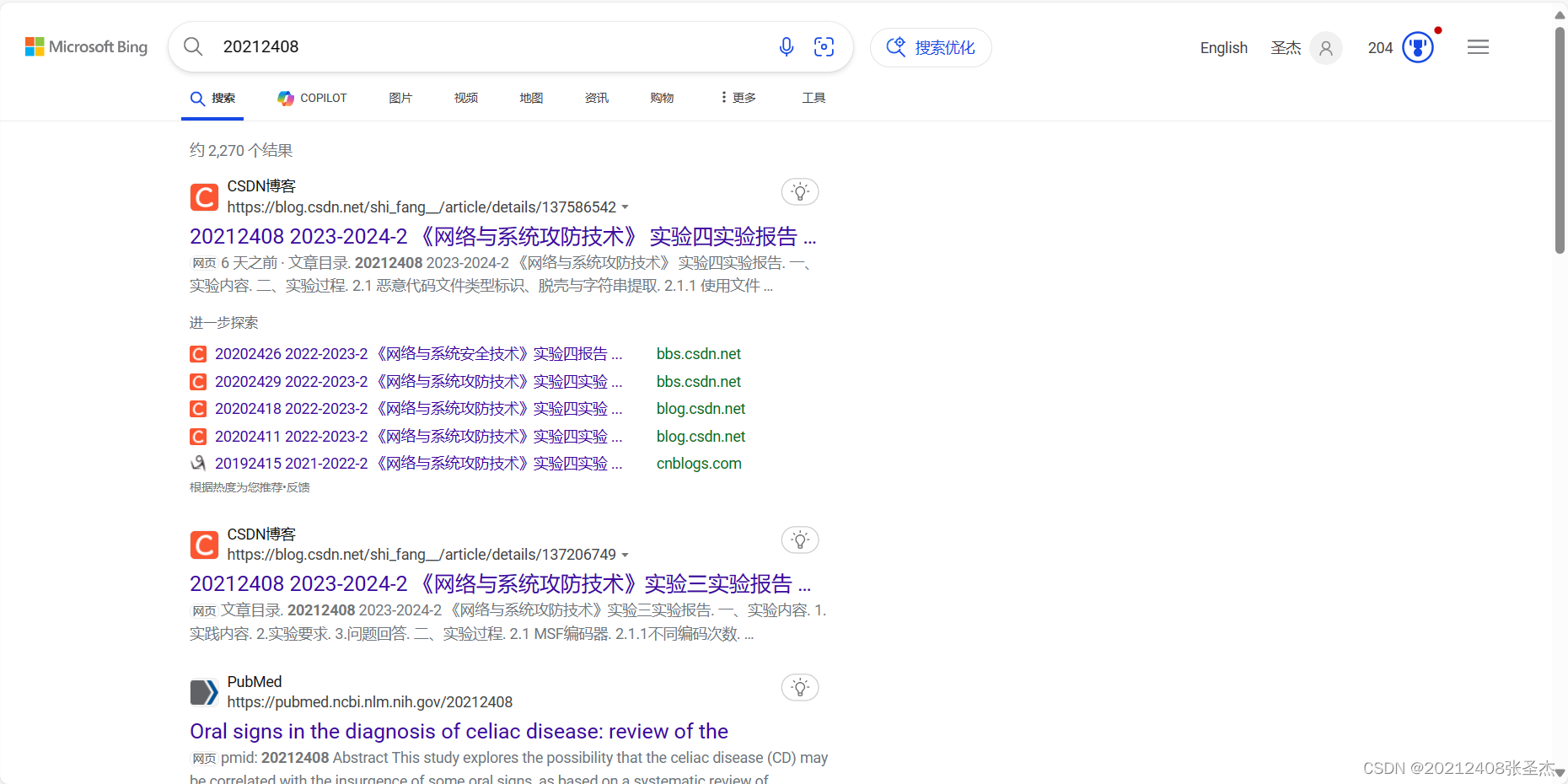Open the 圣杰 account name
The height and width of the screenshot is (784, 1568).
click(x=1286, y=48)
